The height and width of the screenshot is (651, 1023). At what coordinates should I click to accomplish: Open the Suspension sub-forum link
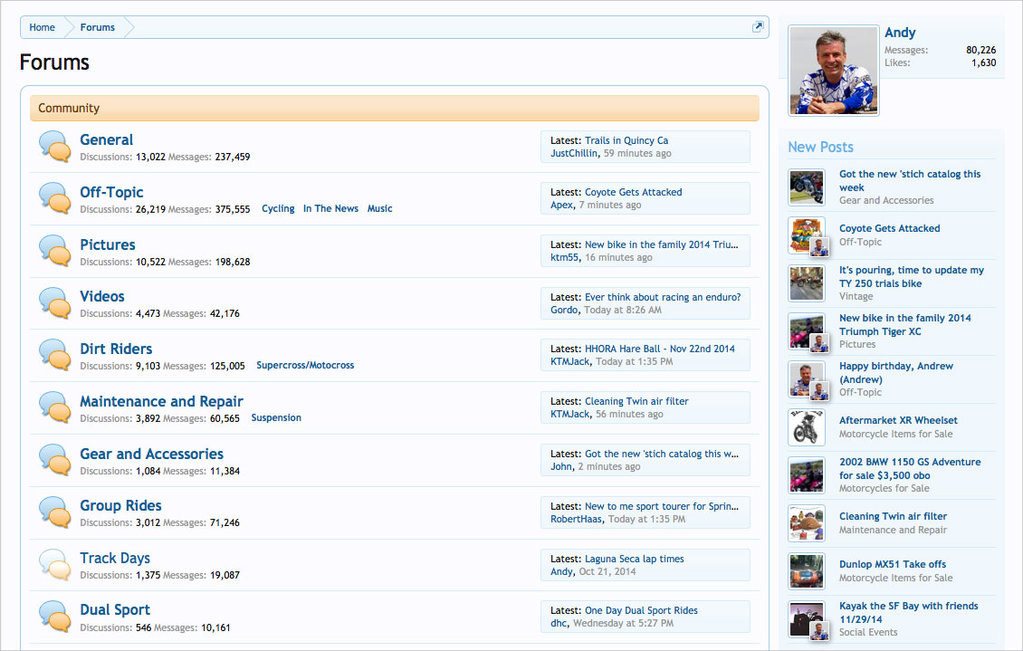click(276, 418)
